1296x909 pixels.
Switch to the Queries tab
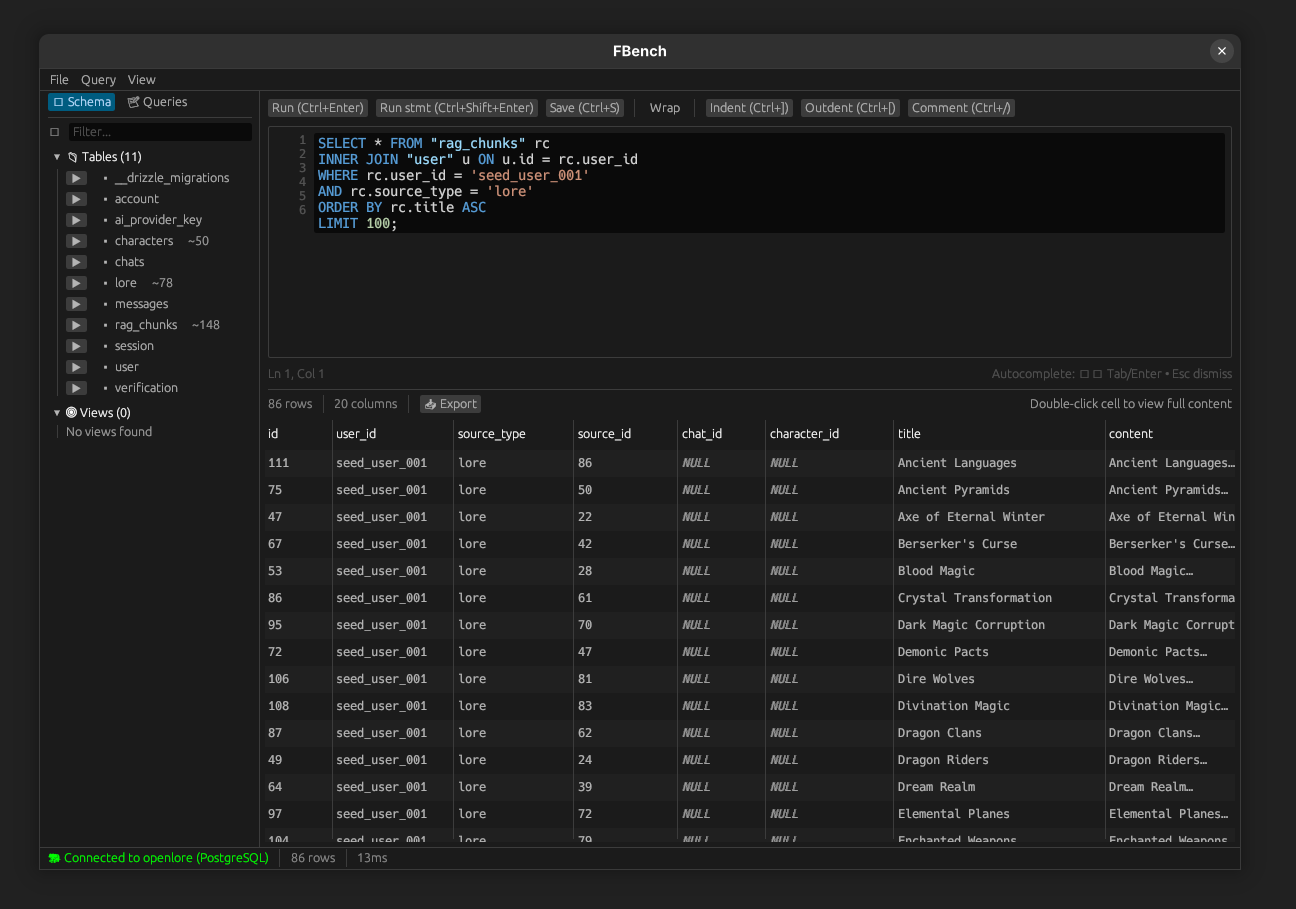(157, 101)
